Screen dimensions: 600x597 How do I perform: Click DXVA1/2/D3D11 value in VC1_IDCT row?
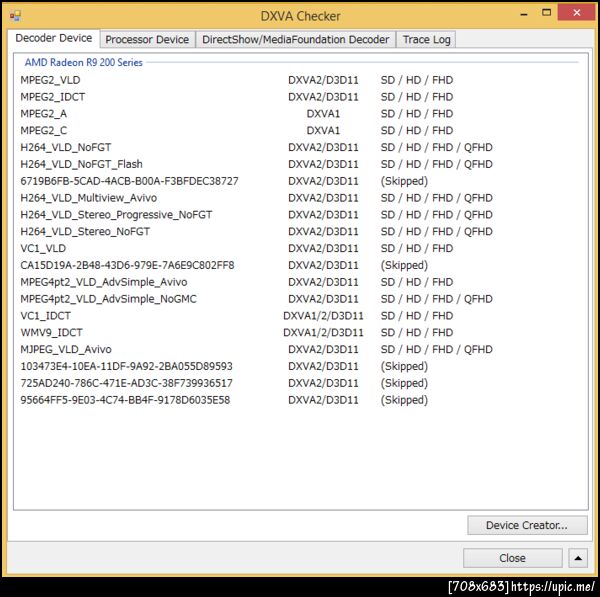pos(323,316)
